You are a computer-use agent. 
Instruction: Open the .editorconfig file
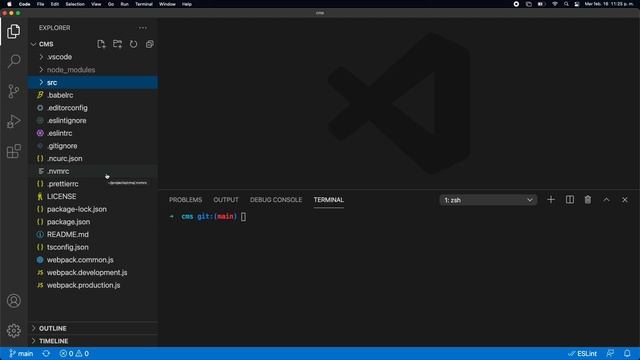click(93, 108)
